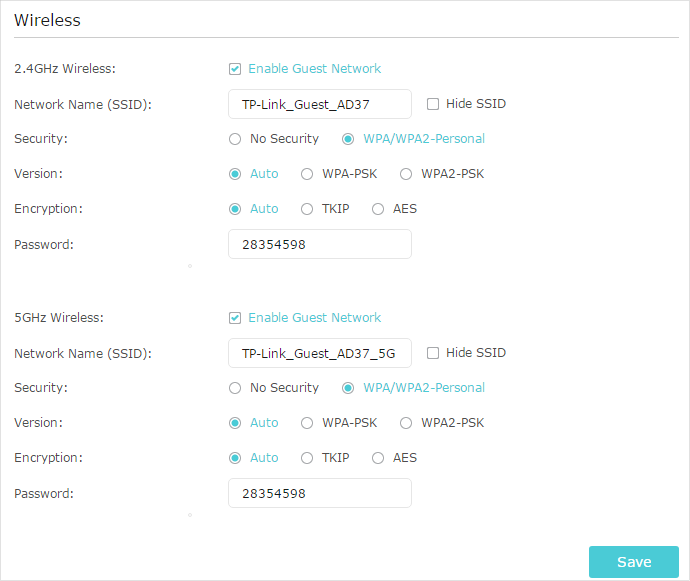
Task: Select TKIP encryption for 5GHz
Action: 307,458
